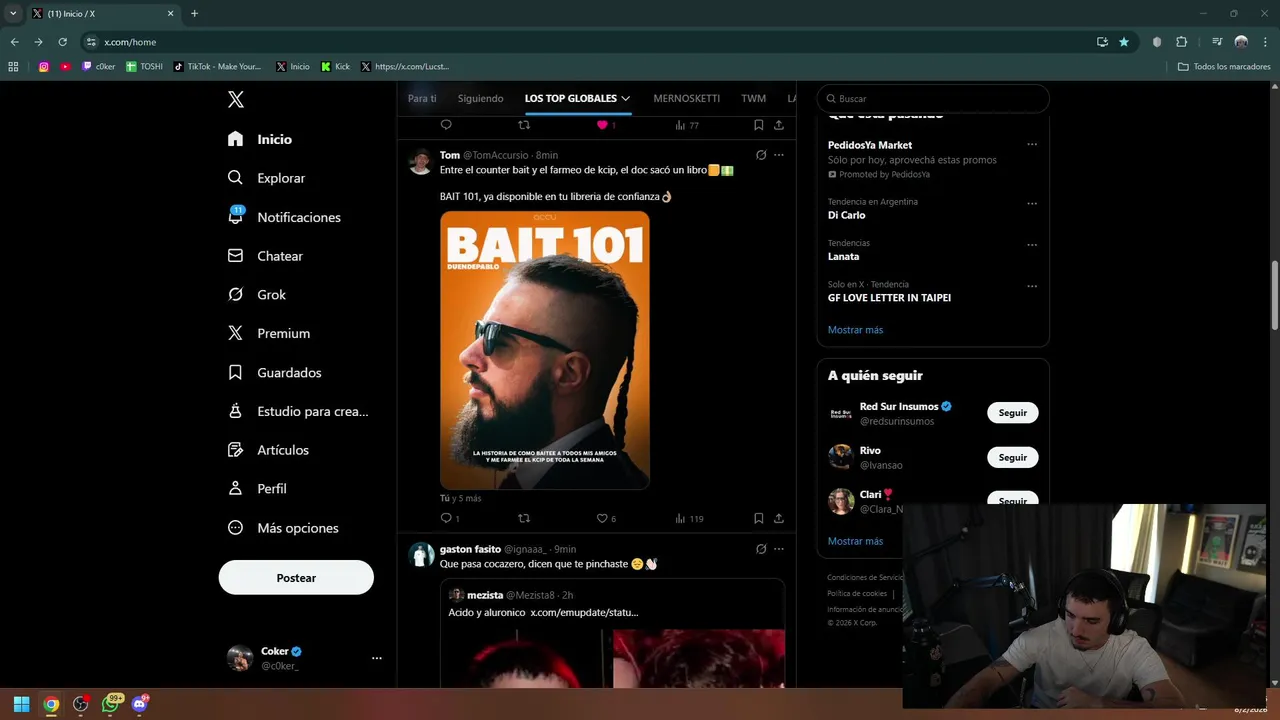Open the Guardados bookmark icon in sidebar
Viewport: 1280px width, 720px height.
point(235,372)
